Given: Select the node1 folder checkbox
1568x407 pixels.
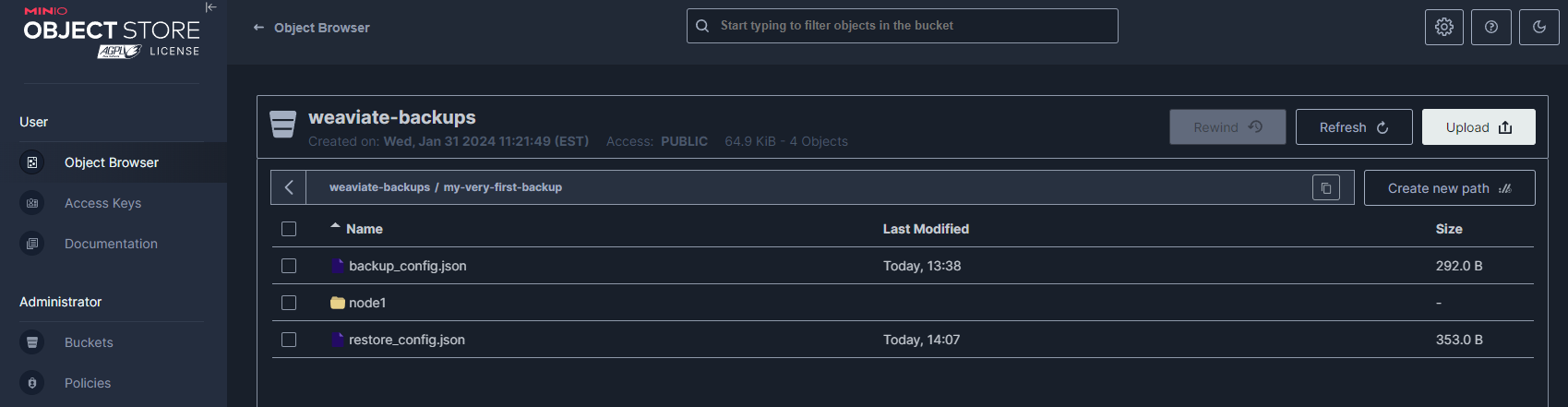Looking at the screenshot, I should coord(289,303).
